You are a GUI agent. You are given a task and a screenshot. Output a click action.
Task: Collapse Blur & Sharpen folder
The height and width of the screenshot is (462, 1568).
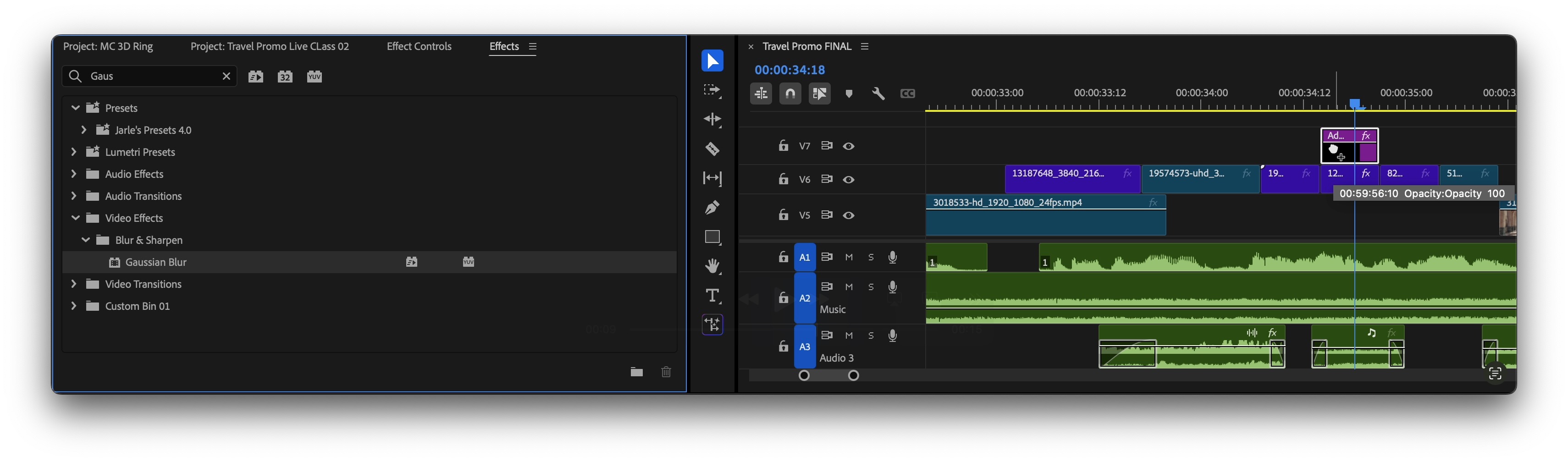86,240
